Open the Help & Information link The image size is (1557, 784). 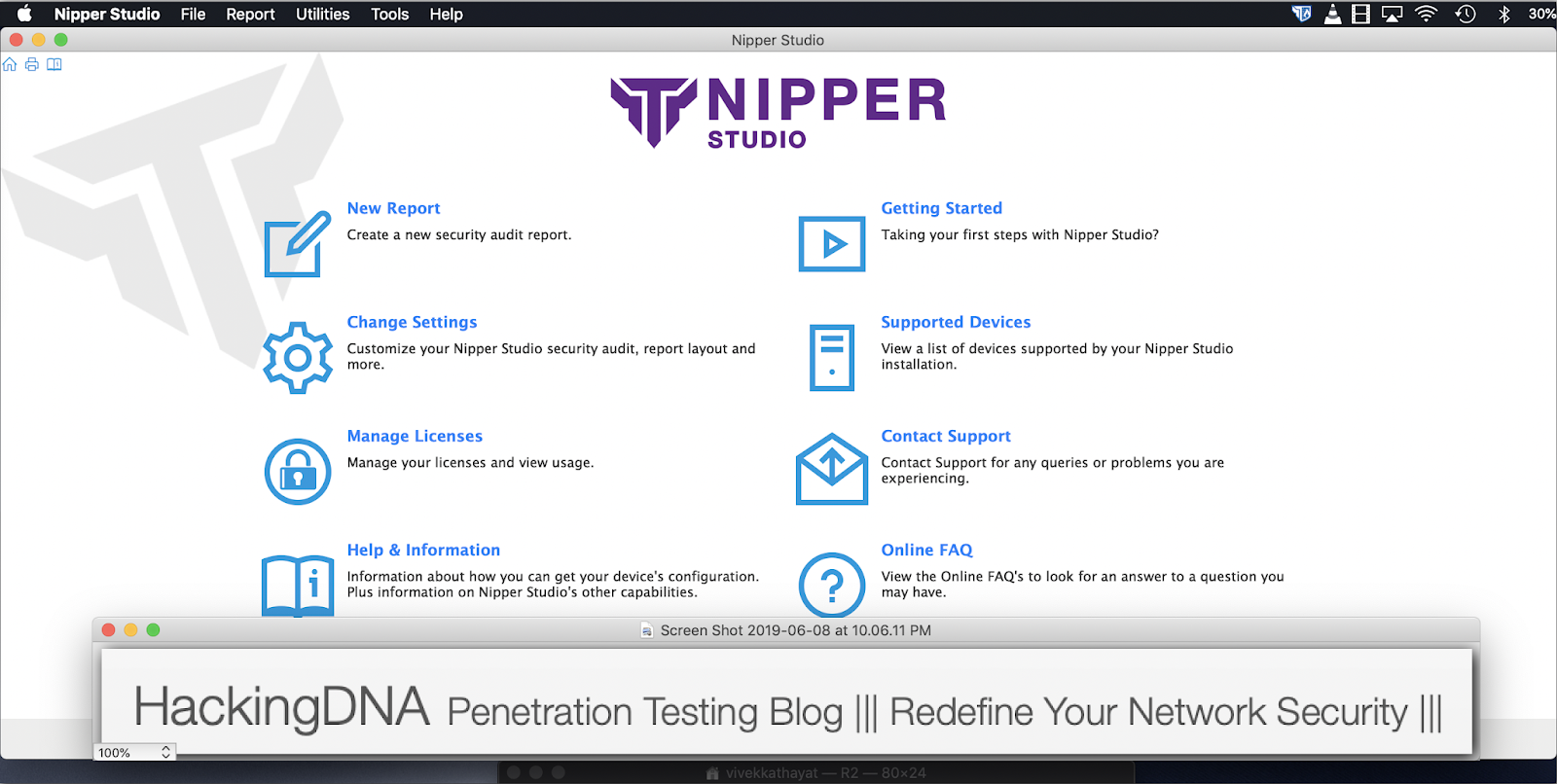tap(423, 550)
